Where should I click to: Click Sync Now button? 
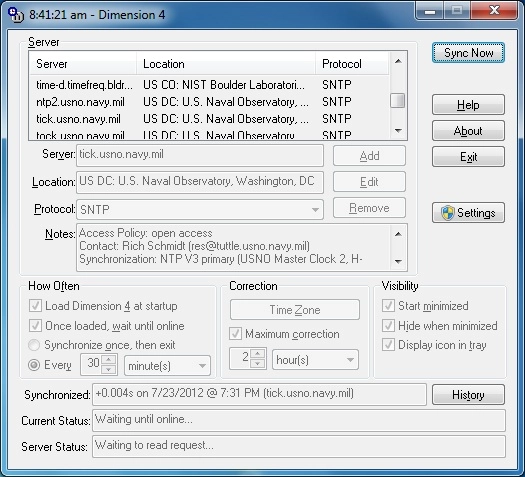click(x=468, y=53)
